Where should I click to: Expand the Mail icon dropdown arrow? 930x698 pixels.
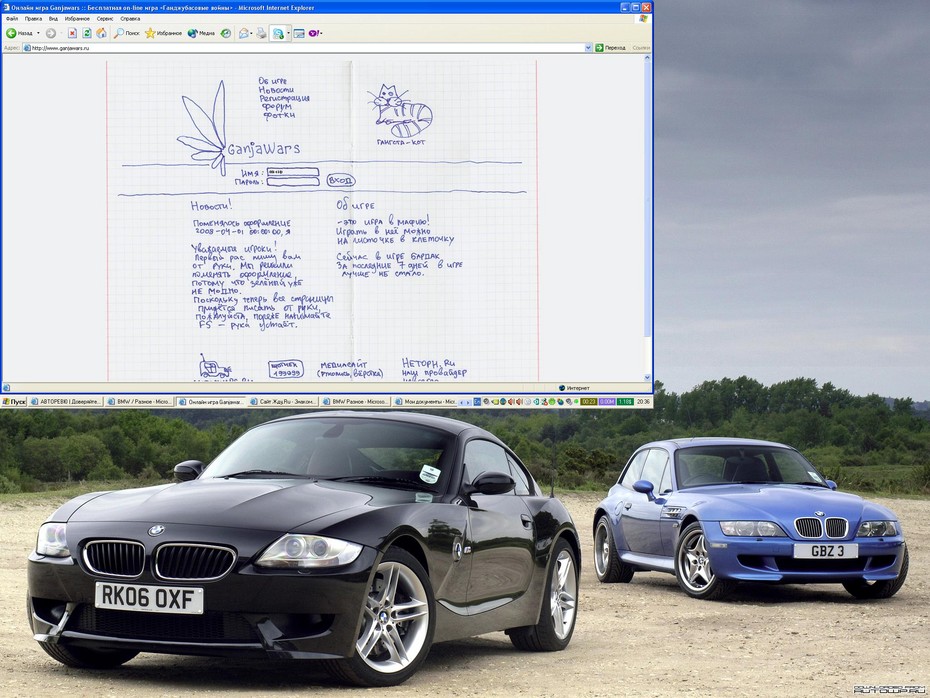(251, 33)
